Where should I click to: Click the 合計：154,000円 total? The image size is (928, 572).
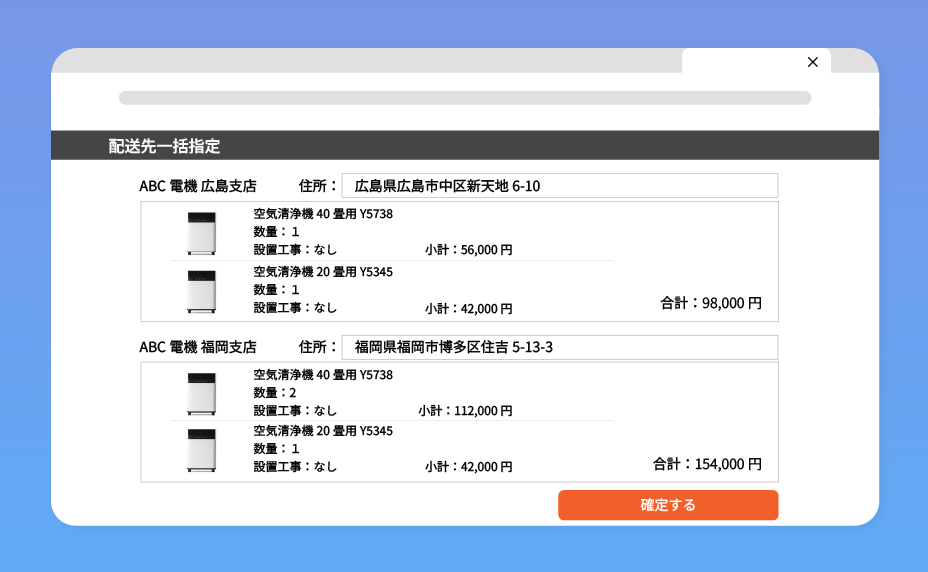tap(707, 464)
